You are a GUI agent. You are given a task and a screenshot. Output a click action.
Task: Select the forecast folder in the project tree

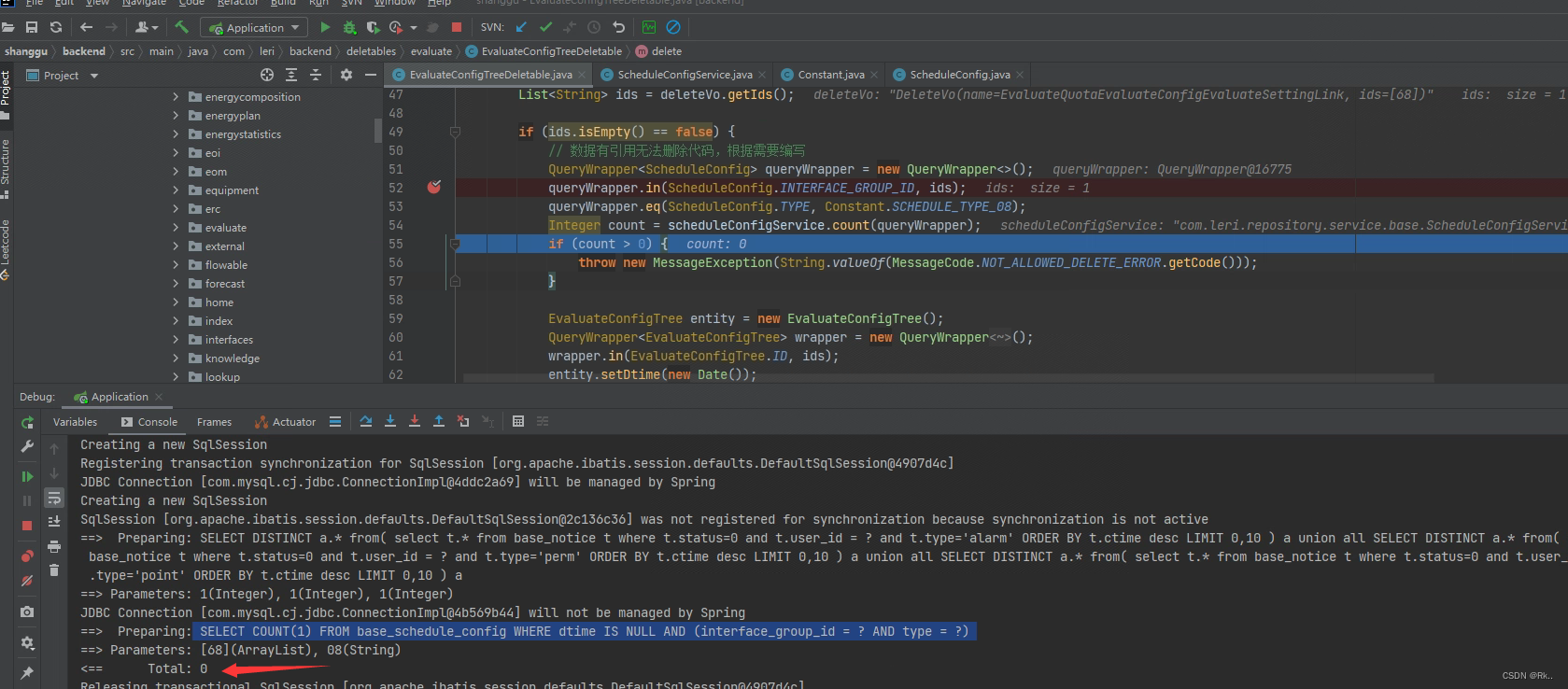coord(224,283)
